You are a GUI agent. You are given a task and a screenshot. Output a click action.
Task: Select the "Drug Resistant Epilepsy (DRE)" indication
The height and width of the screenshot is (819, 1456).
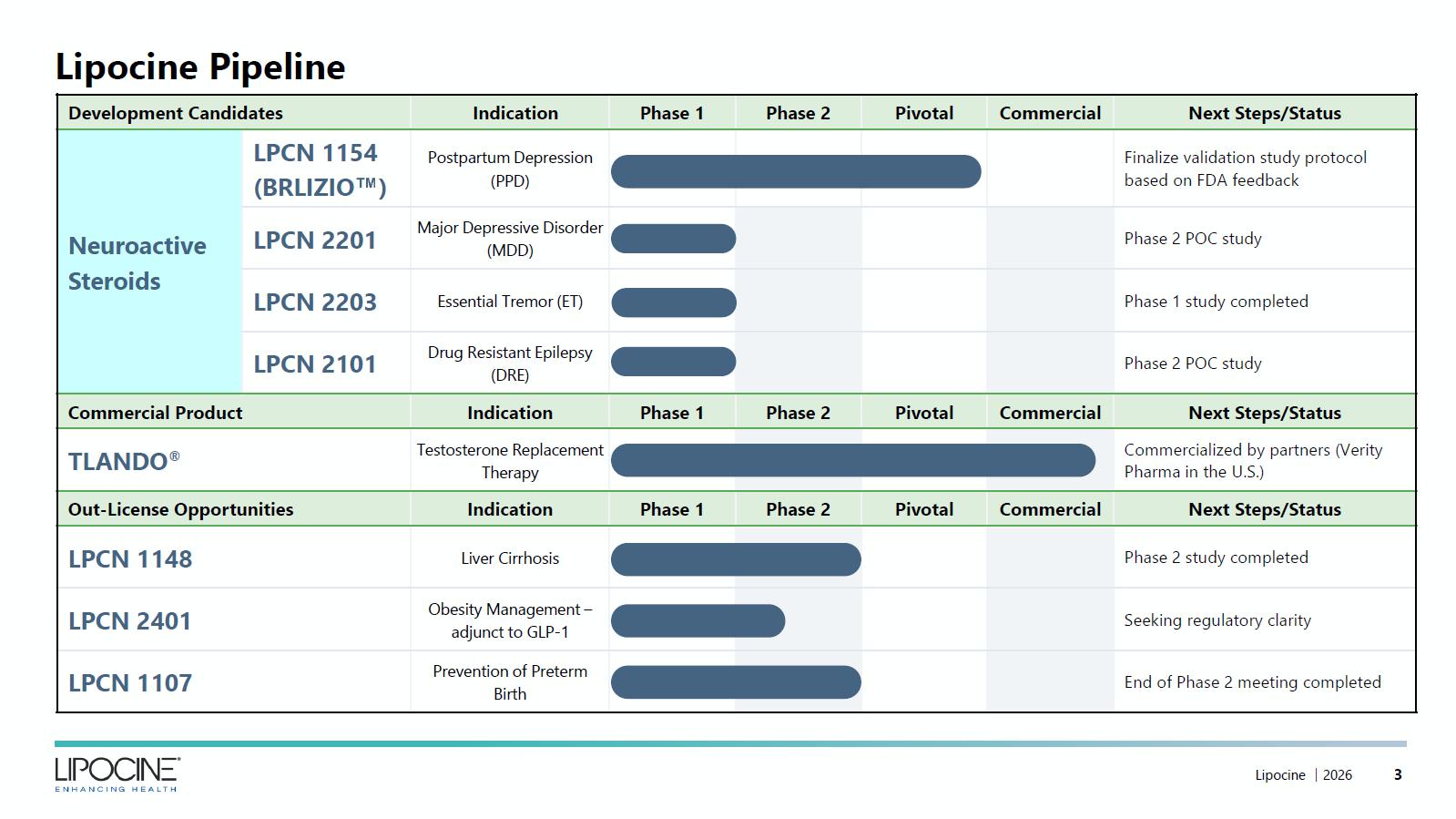coord(510,363)
